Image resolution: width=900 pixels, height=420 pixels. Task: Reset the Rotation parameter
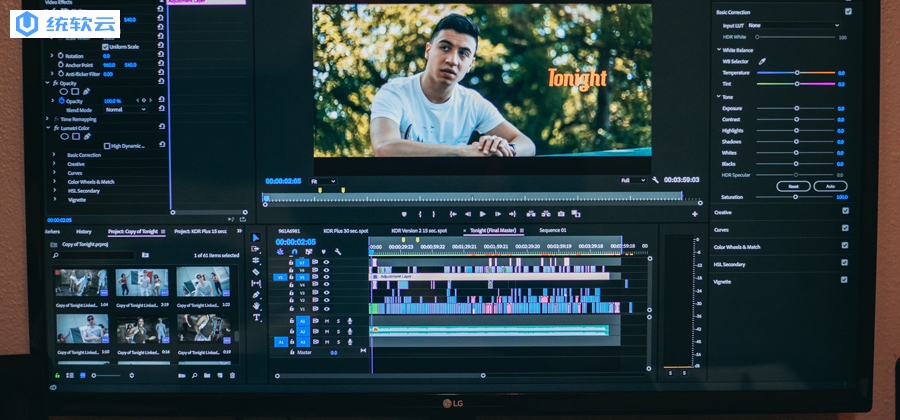click(x=161, y=56)
